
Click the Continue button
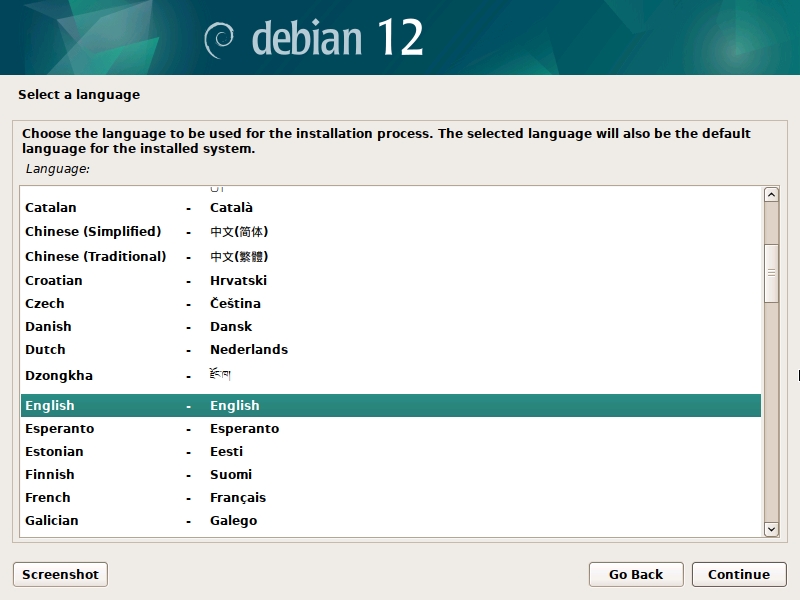pos(739,574)
